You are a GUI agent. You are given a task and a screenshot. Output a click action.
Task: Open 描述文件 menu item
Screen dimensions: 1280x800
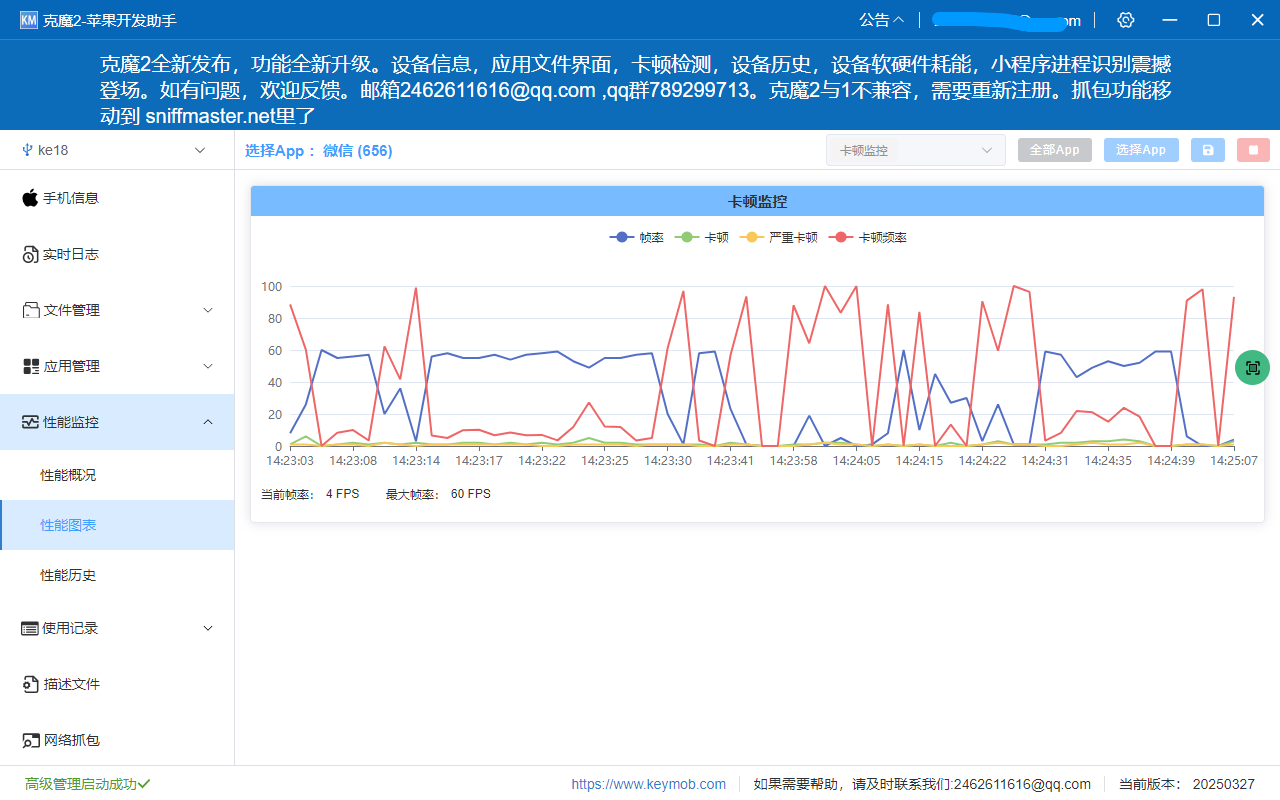[x=117, y=684]
